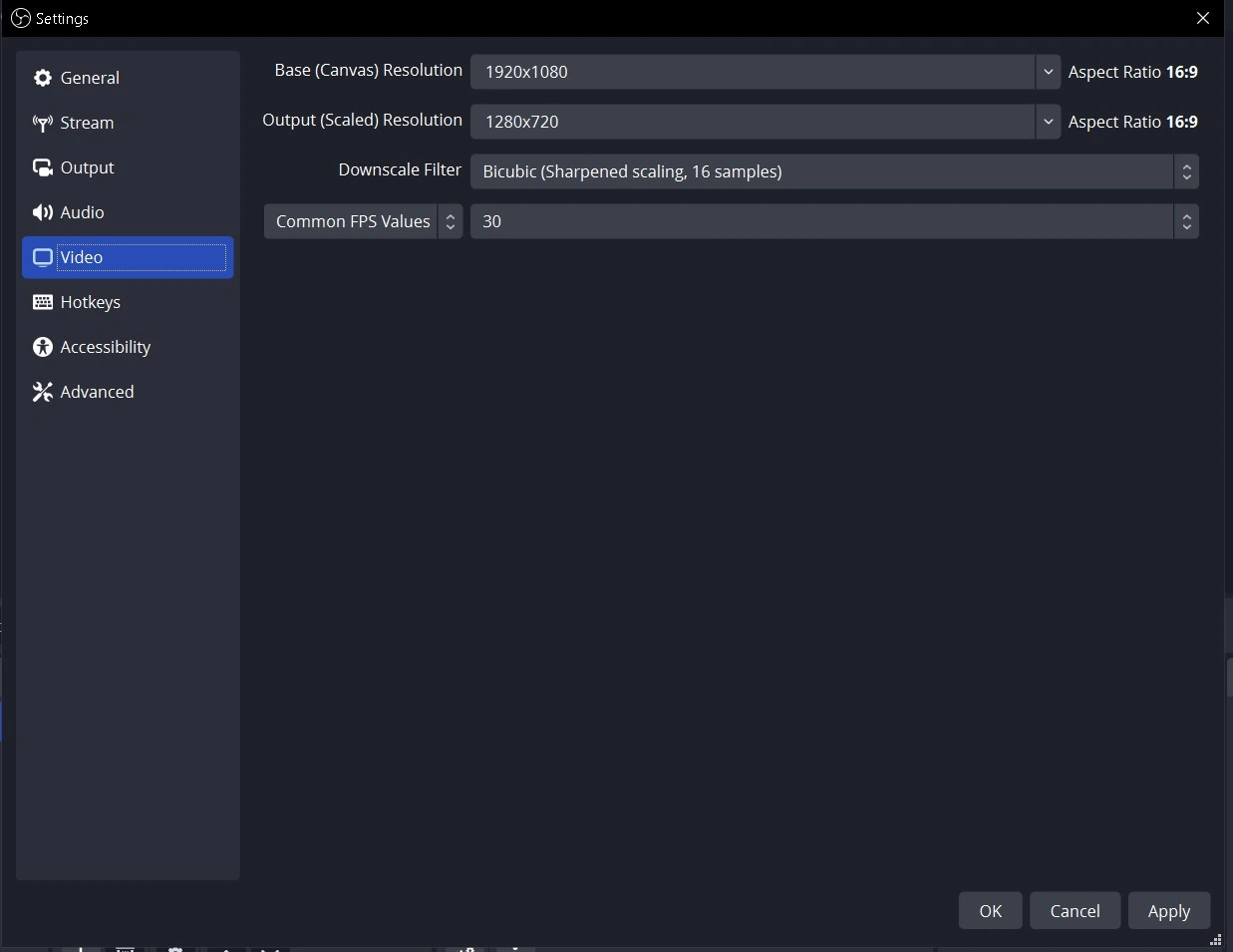Viewport: 1233px width, 952px height.
Task: Open the Downscale Filter selector
Action: click(x=833, y=171)
